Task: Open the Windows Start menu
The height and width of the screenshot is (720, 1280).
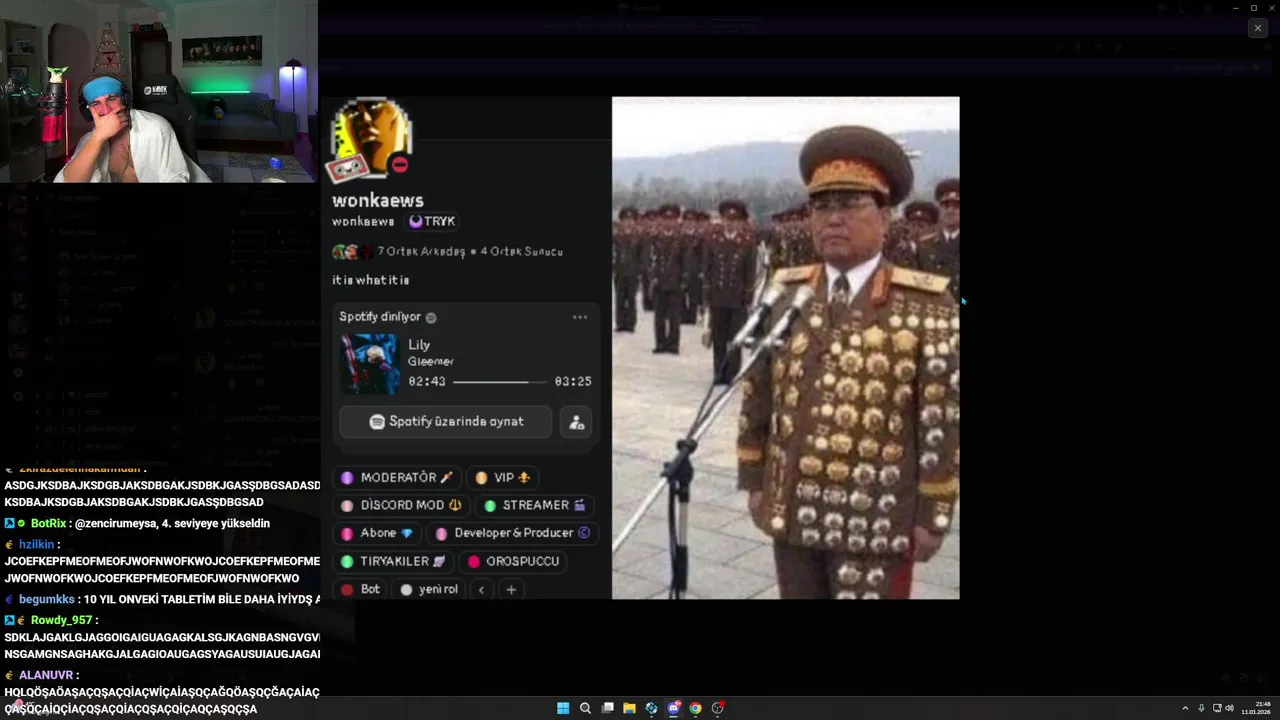Action: tap(563, 708)
